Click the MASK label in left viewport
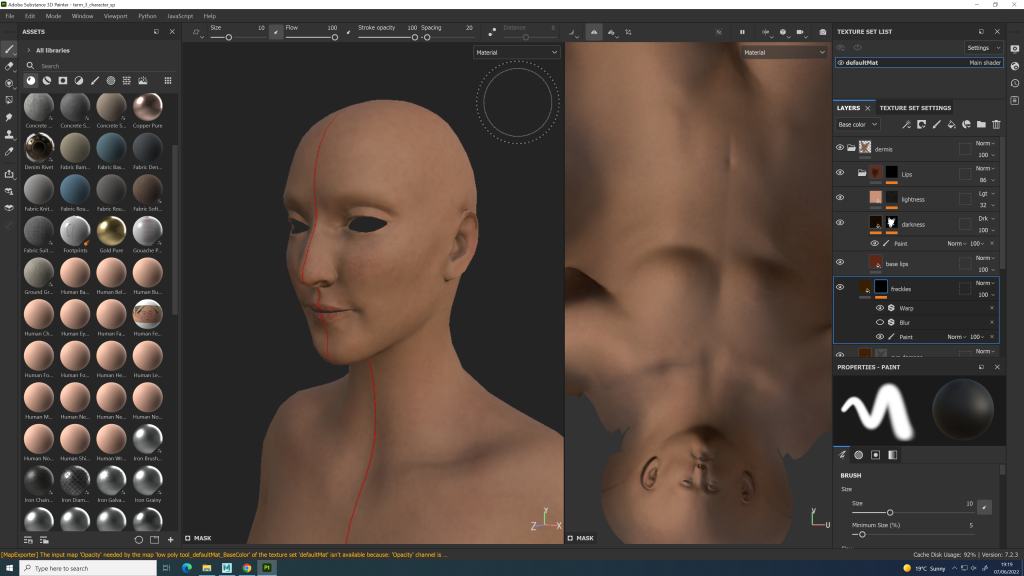1024x576 pixels. coord(202,538)
